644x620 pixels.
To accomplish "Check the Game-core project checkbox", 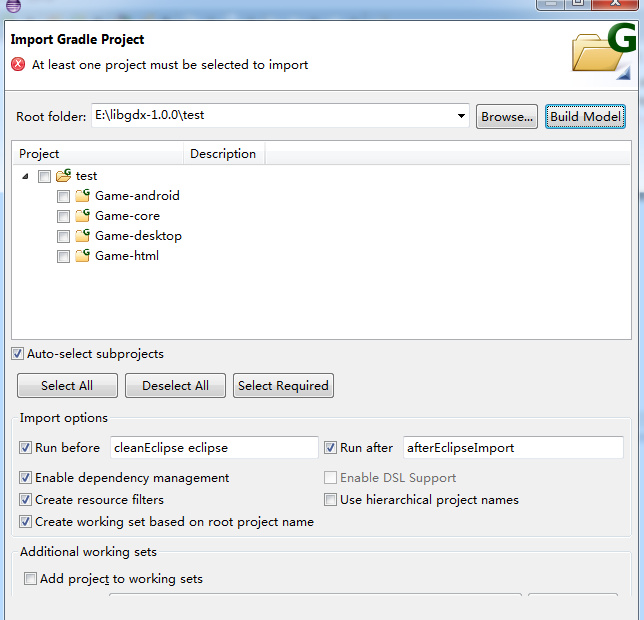I will click(x=63, y=216).
